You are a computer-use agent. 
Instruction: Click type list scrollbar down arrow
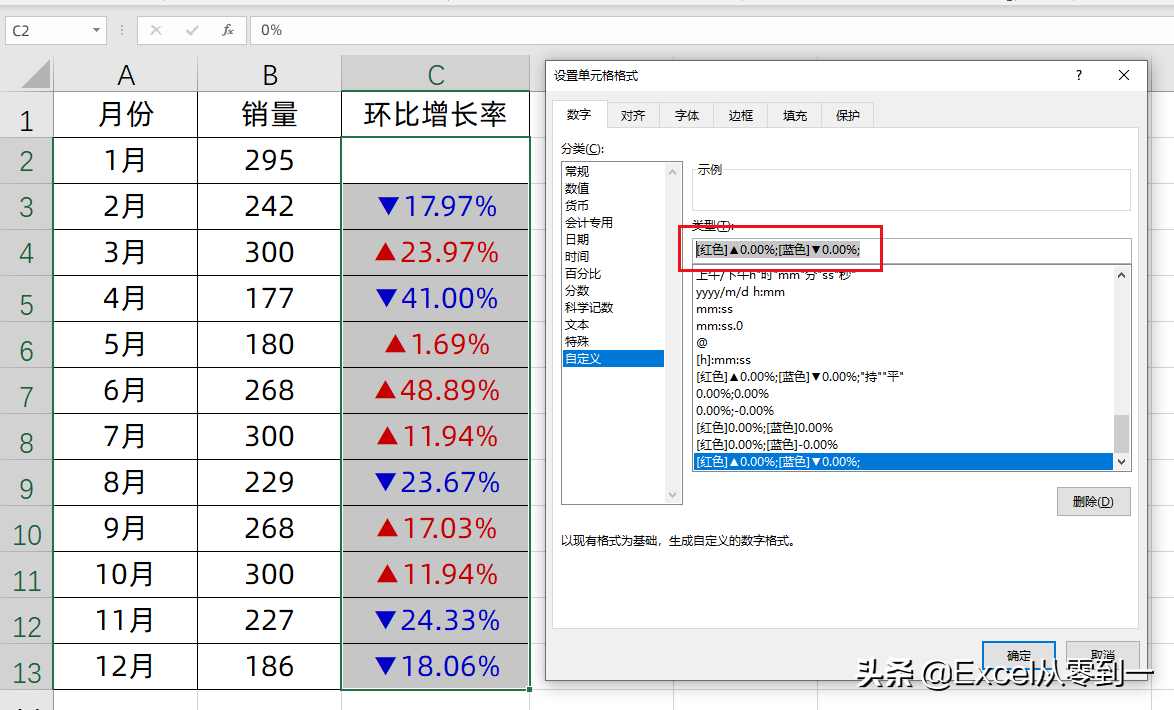1122,462
